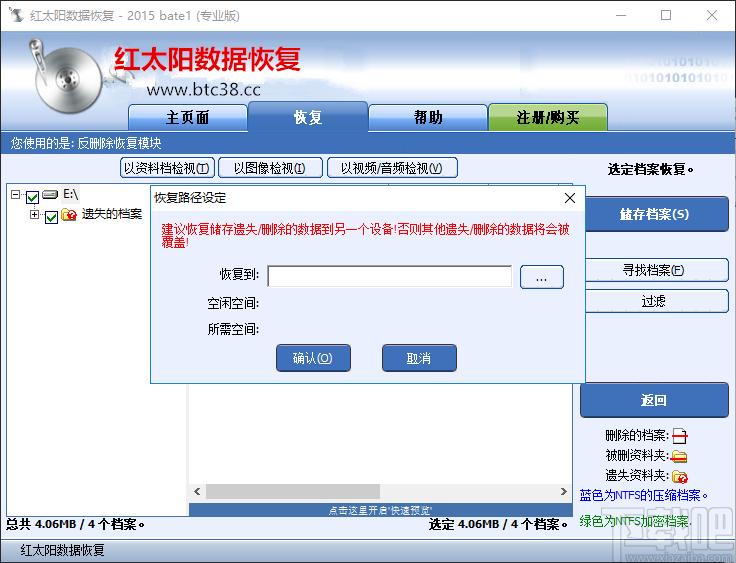Go to the 注册/购买 tab

pos(548,117)
